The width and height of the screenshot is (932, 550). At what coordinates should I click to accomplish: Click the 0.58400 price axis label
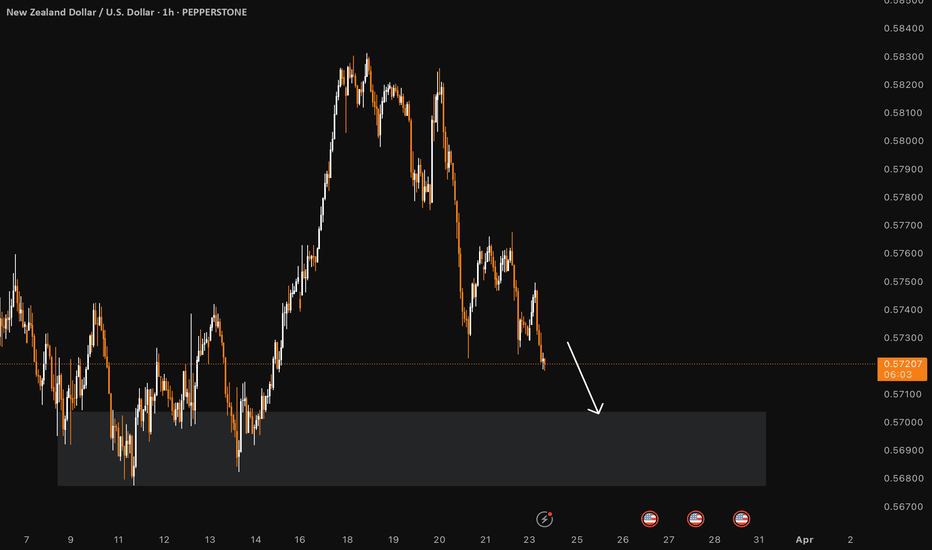903,29
